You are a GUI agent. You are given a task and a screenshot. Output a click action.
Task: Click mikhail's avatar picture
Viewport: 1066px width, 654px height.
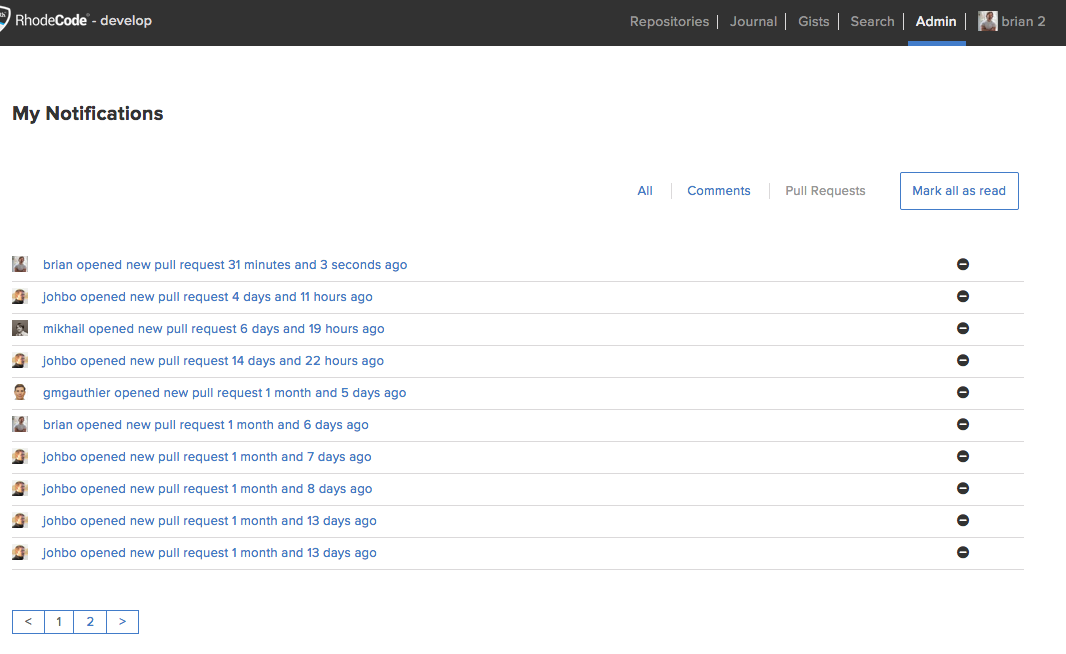coord(20,328)
